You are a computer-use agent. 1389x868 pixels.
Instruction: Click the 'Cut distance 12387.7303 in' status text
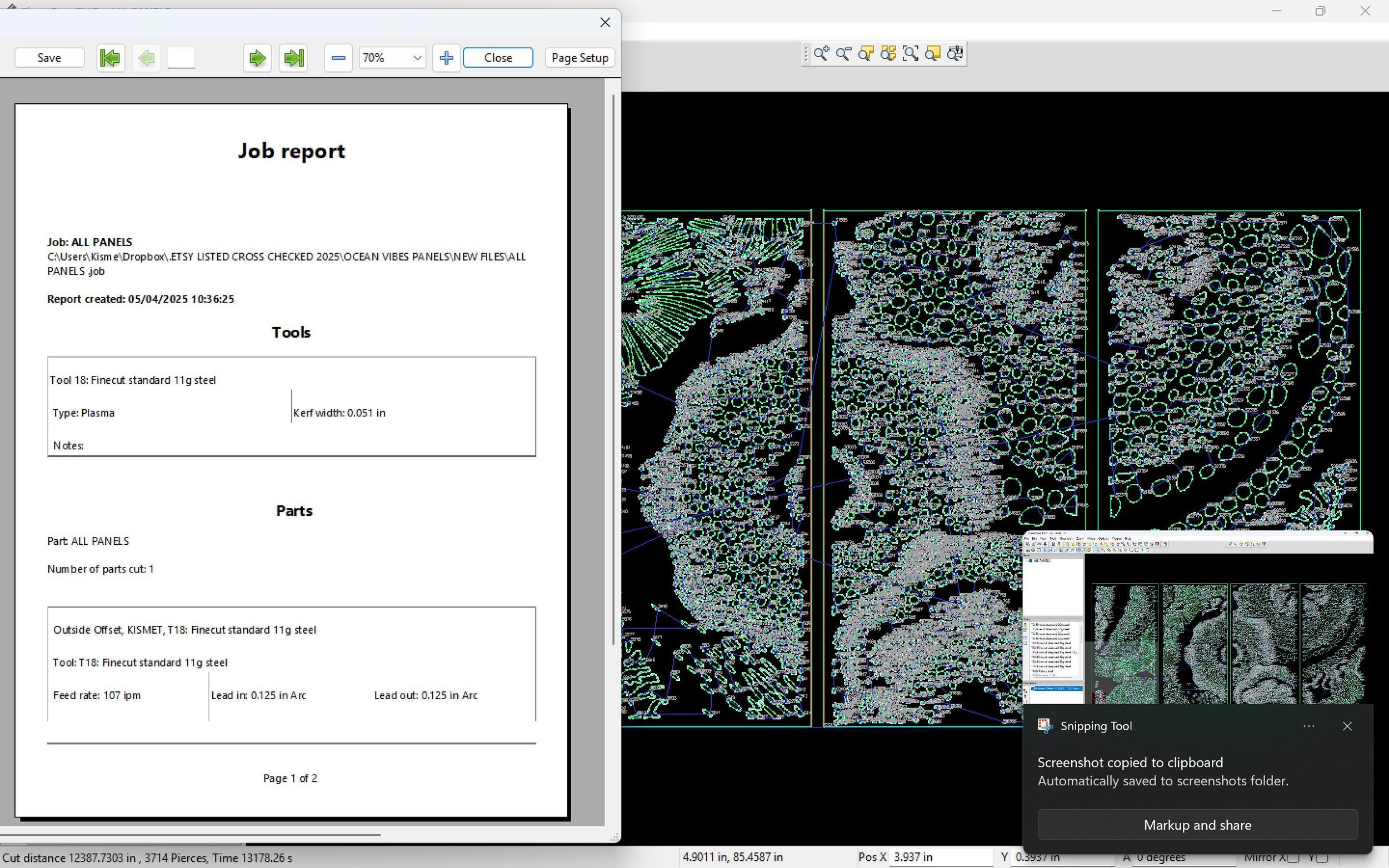pyautogui.click(x=69, y=857)
